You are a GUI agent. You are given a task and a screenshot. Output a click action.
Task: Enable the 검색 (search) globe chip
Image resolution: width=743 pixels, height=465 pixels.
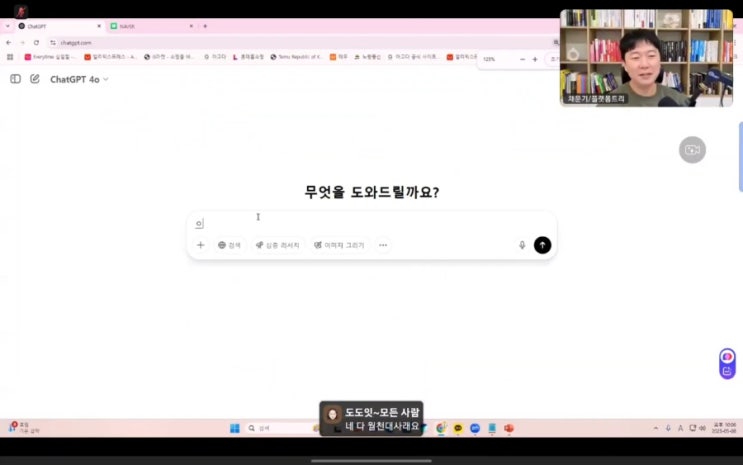[229, 245]
